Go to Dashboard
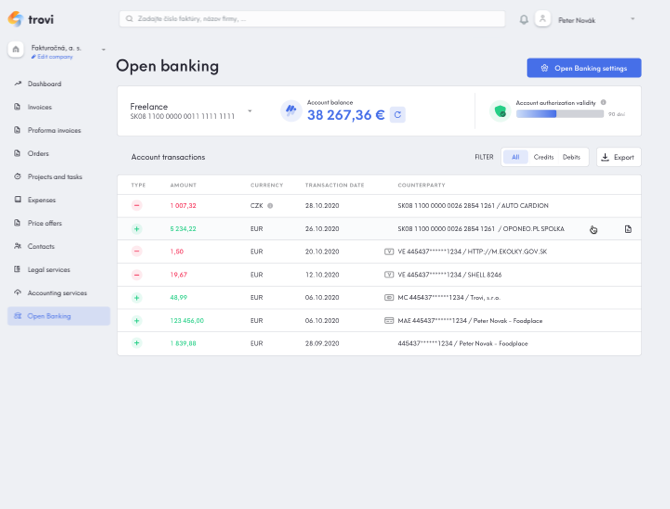 click(44, 84)
